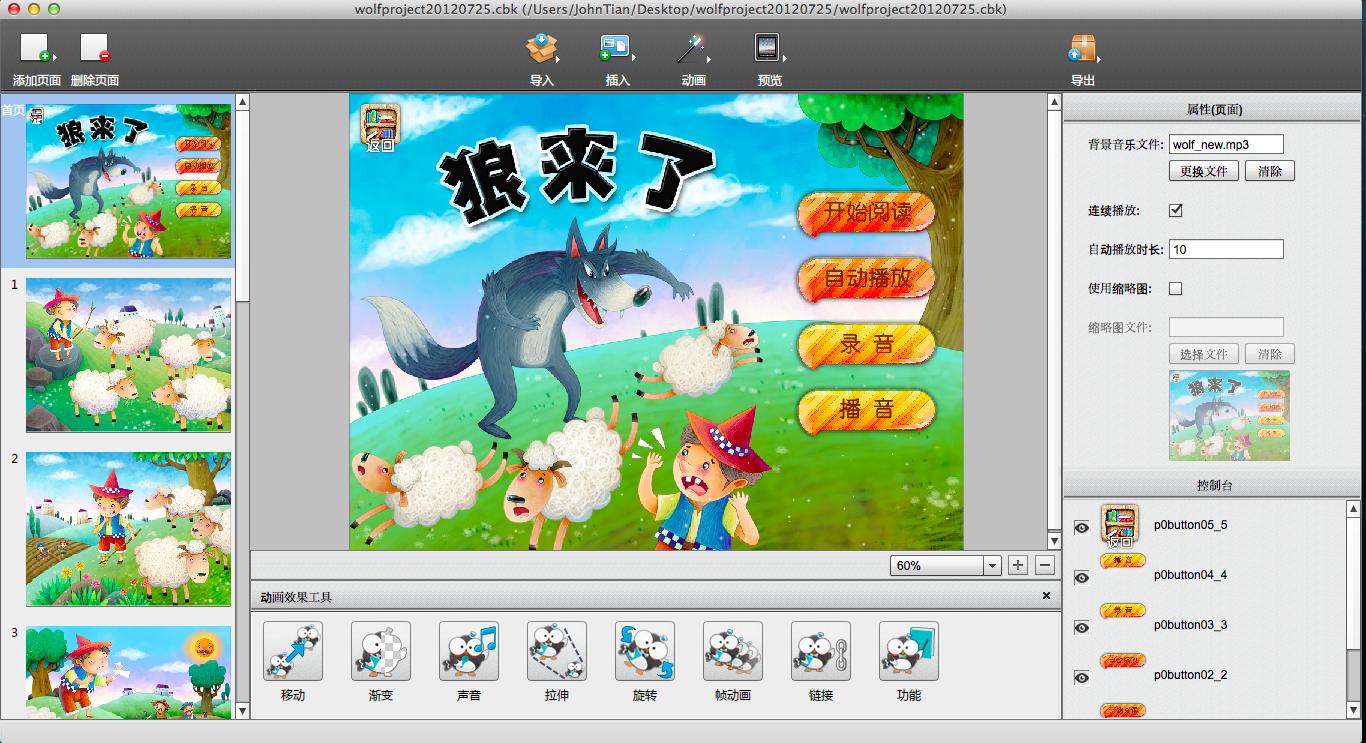Click the 预览 preview icon
The width and height of the screenshot is (1366, 743).
(769, 48)
